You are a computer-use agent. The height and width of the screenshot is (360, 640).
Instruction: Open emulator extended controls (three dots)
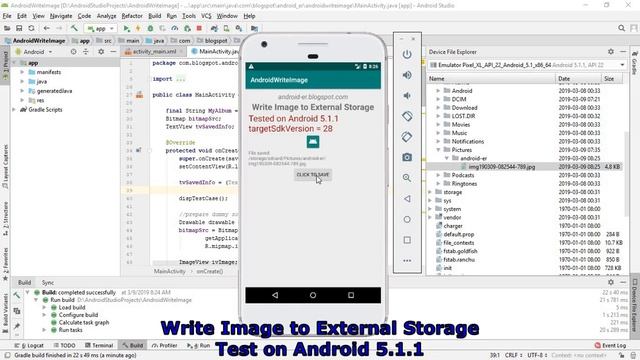[407, 260]
